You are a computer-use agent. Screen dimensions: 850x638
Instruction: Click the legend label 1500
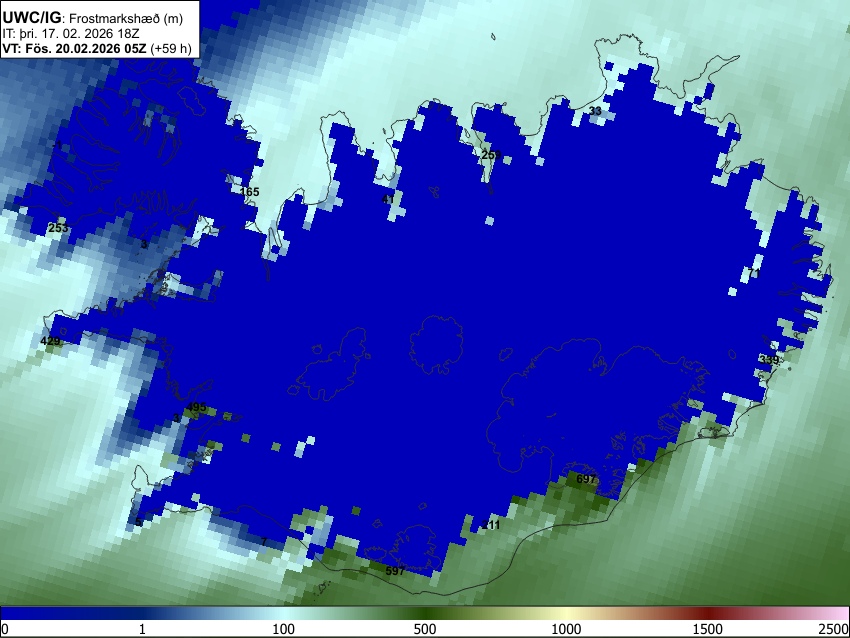[x=708, y=629]
